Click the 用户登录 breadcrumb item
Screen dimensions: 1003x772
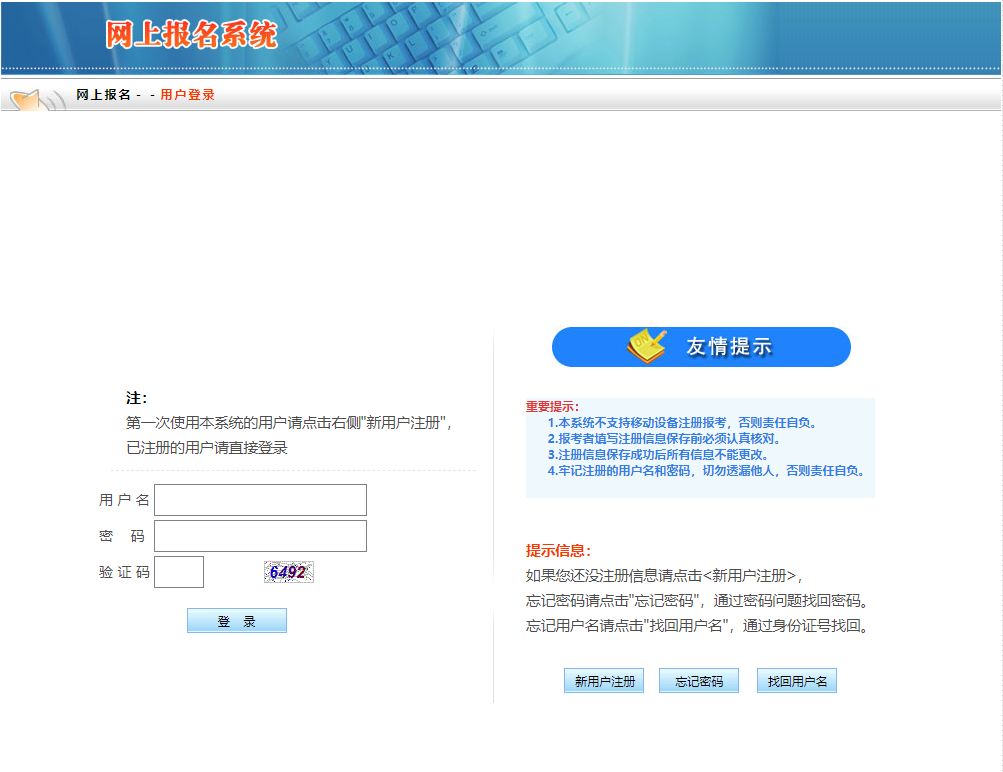pyautogui.click(x=187, y=95)
